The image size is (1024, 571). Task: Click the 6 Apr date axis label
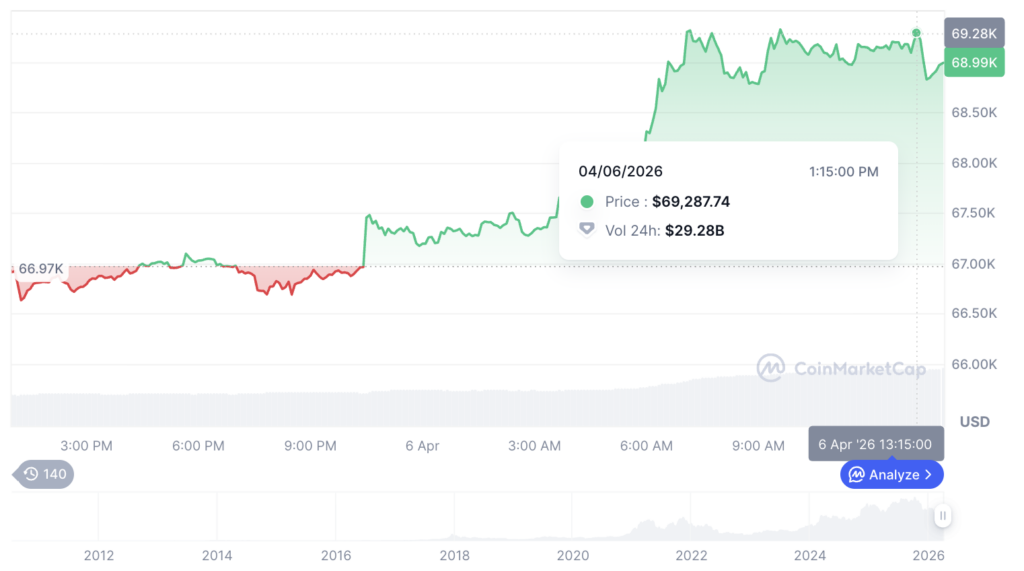(x=422, y=446)
